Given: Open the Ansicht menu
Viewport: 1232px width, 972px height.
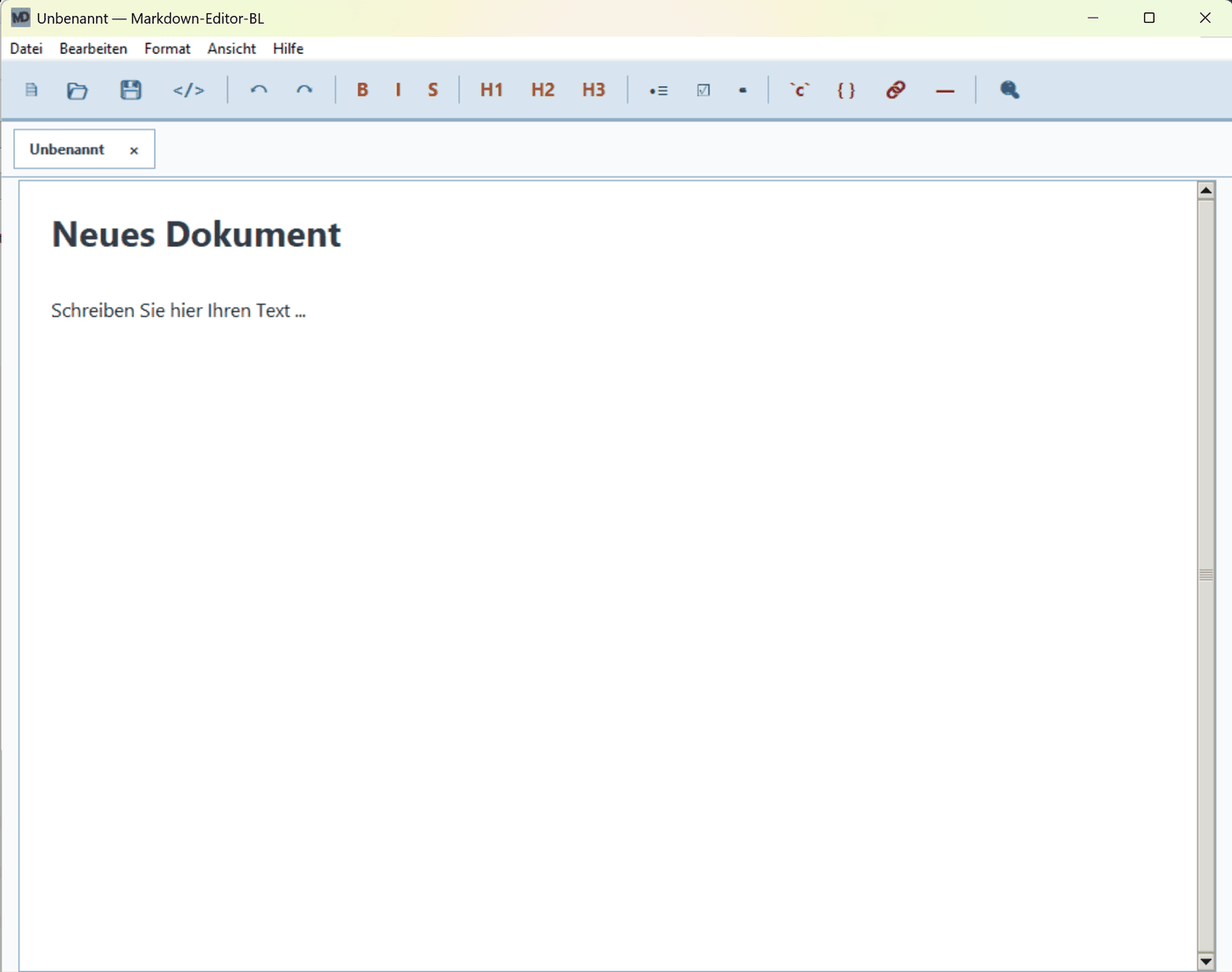Looking at the screenshot, I should [231, 48].
